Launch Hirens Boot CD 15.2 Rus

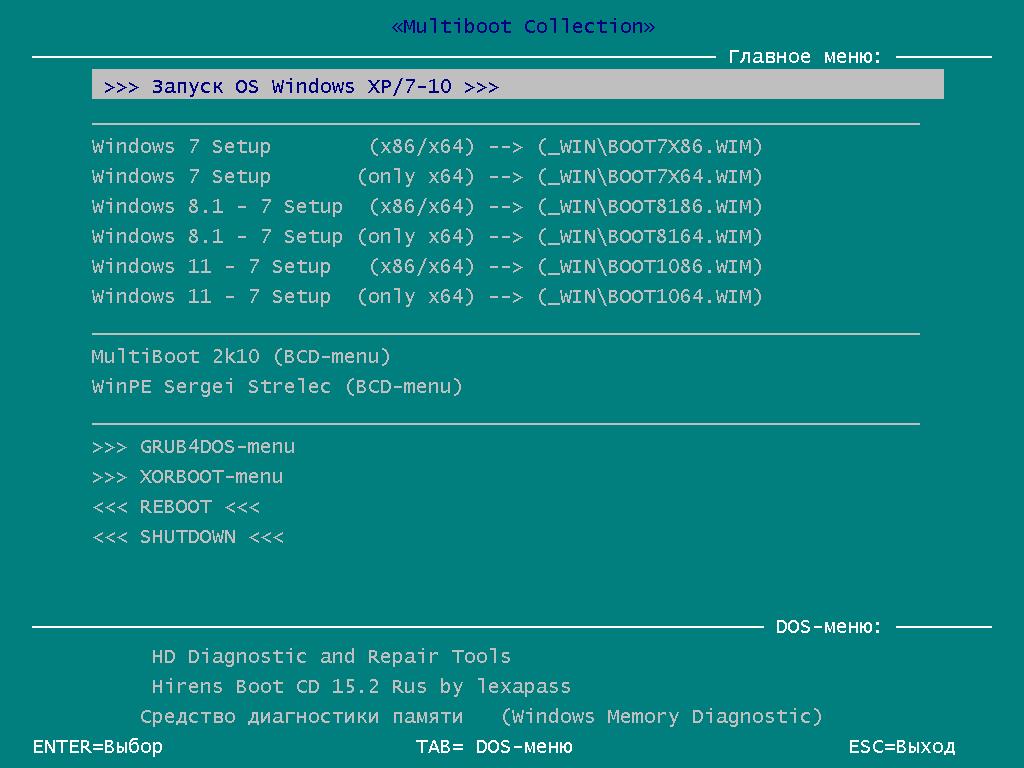tap(361, 687)
